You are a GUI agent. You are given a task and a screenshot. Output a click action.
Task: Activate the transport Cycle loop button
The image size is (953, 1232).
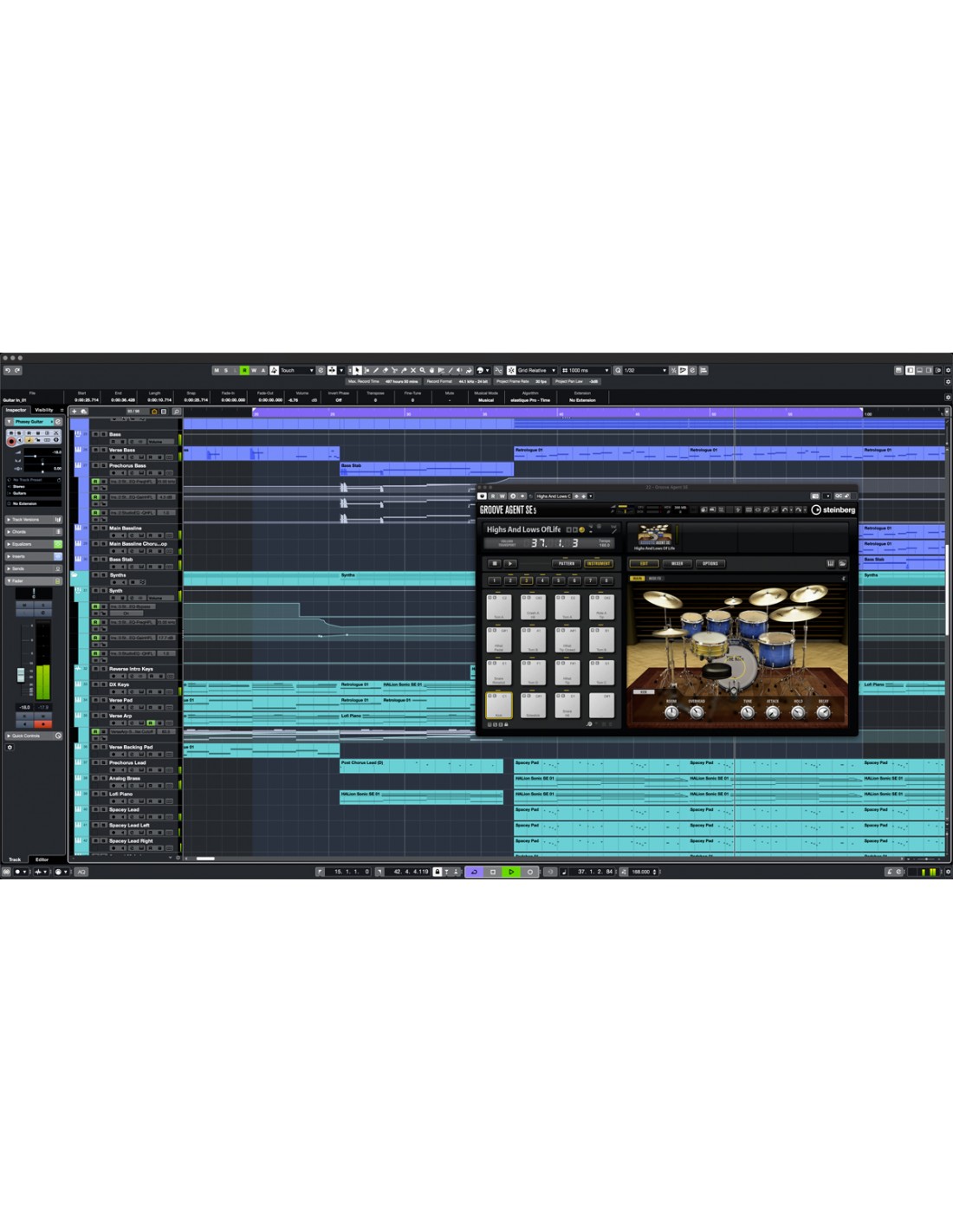pos(474,872)
